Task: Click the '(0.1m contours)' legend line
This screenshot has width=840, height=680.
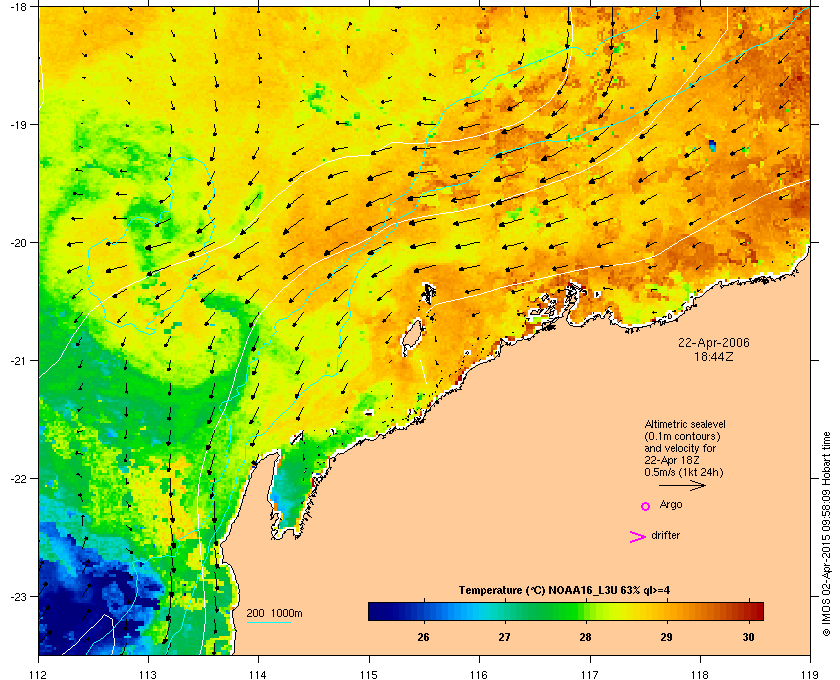Action: [x=682, y=436]
